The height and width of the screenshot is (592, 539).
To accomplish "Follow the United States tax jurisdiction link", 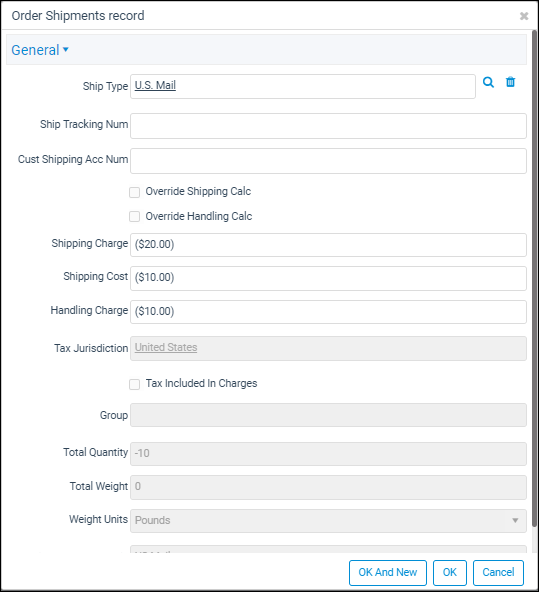I will pos(166,347).
